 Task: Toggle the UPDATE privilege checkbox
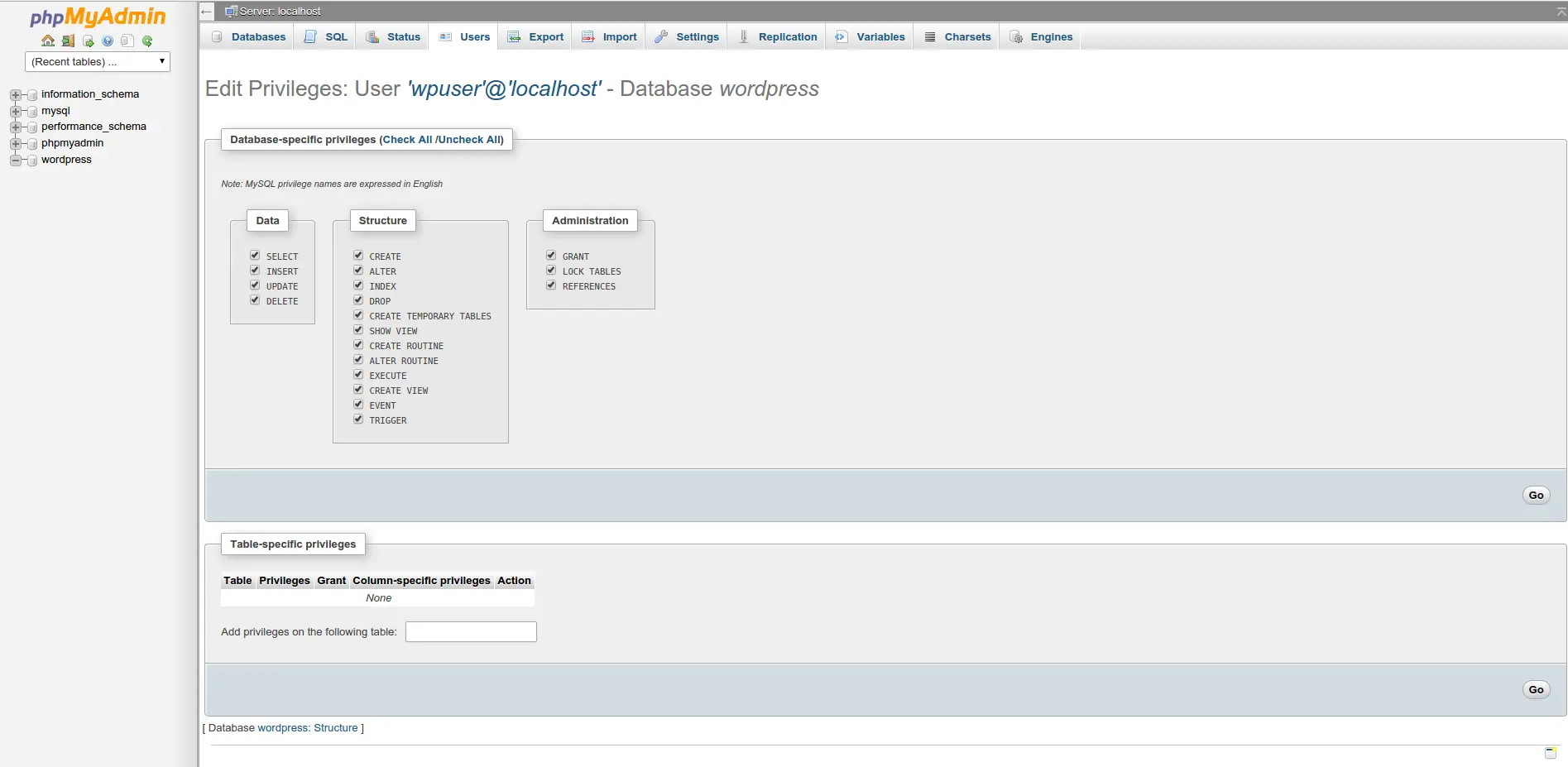255,285
